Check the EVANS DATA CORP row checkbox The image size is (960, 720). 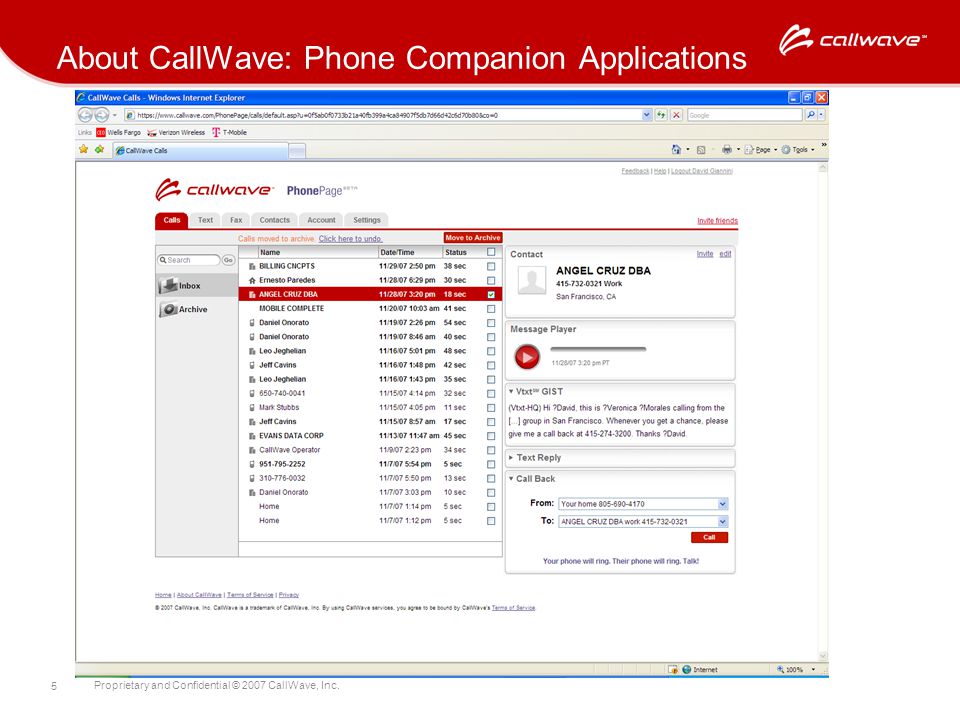(491, 436)
